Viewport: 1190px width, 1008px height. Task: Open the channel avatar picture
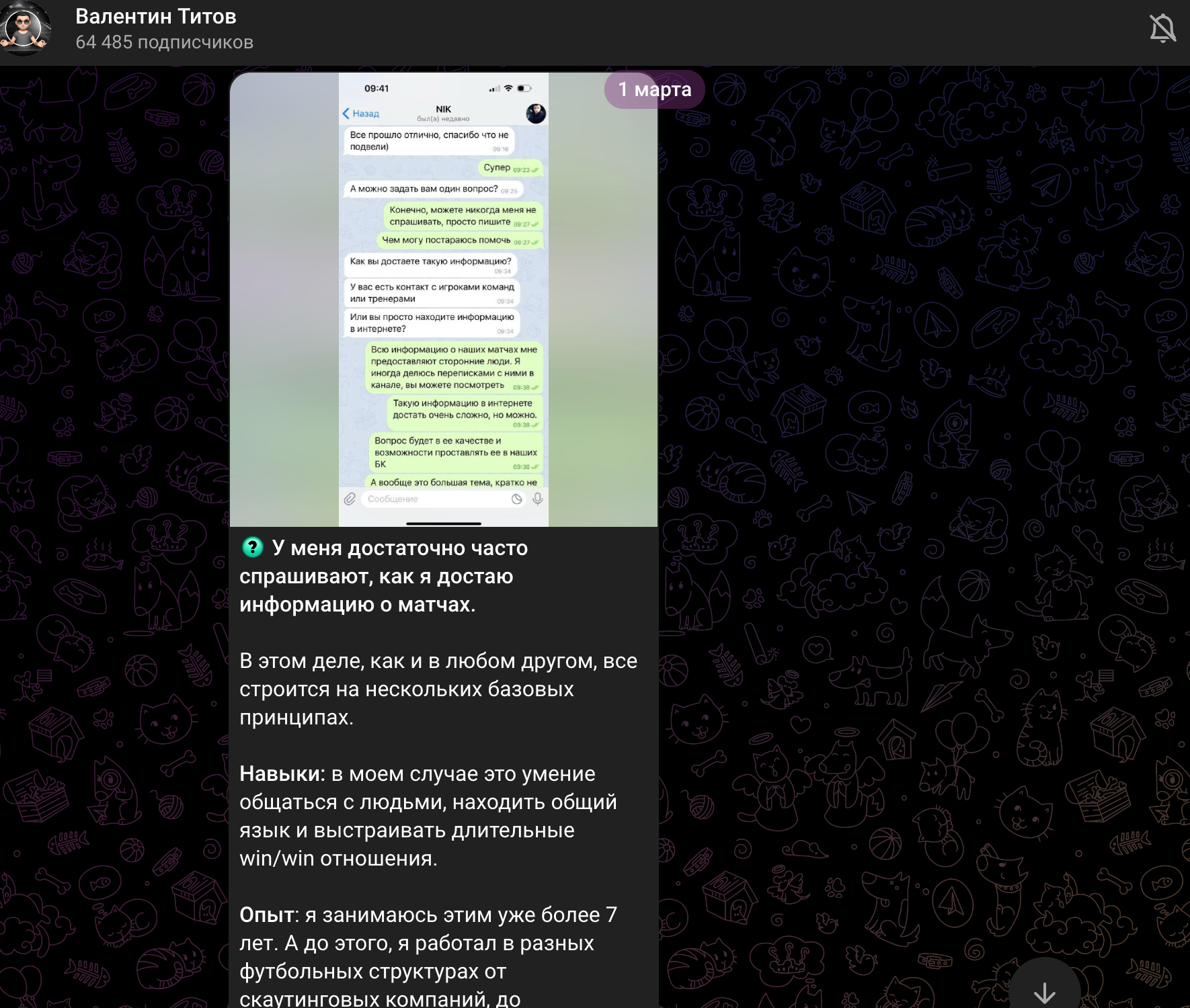pos(25,28)
